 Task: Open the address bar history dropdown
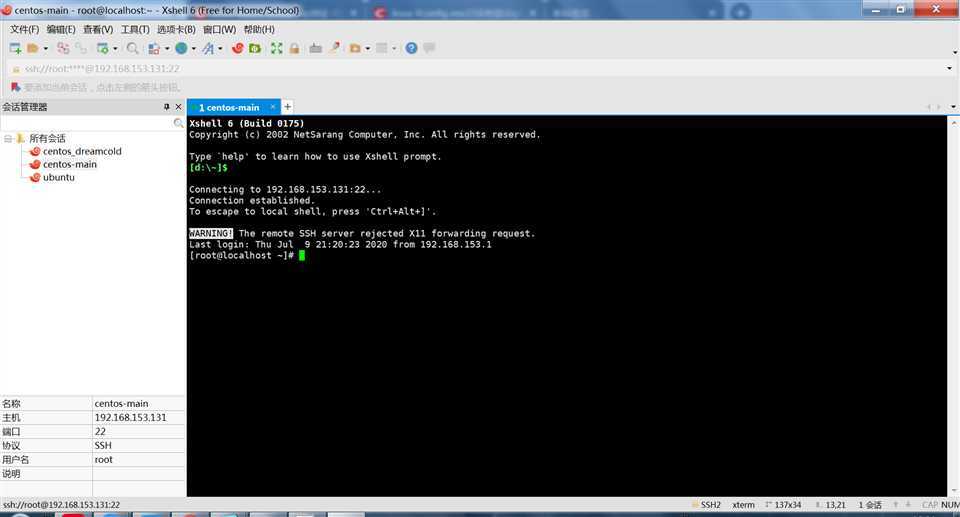[950, 69]
